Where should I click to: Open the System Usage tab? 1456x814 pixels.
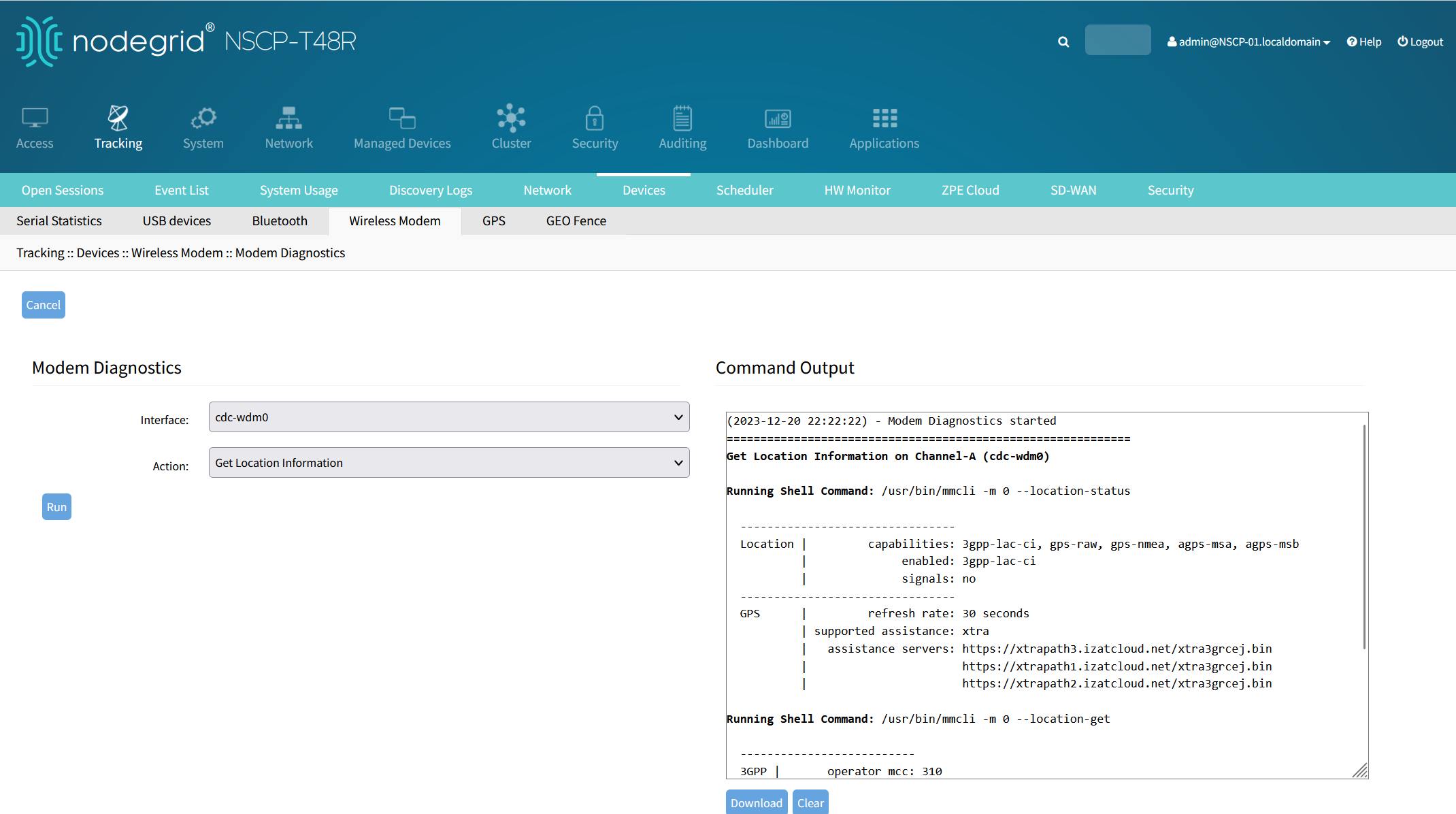[299, 191]
